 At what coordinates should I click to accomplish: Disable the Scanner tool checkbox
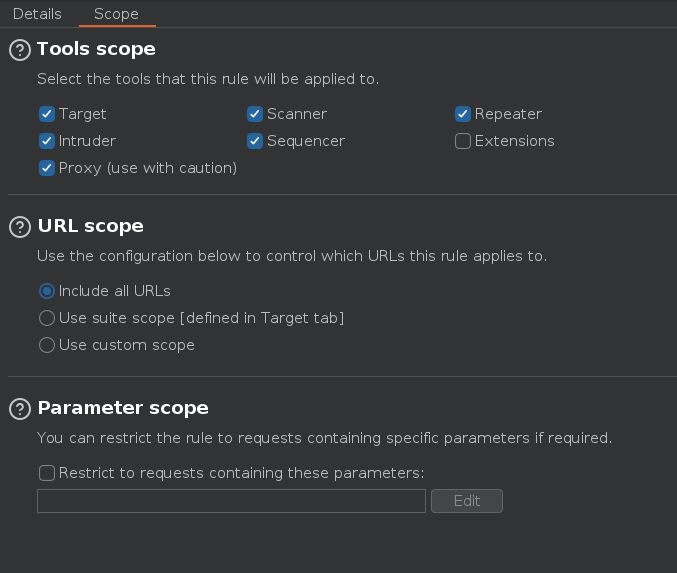pos(255,114)
